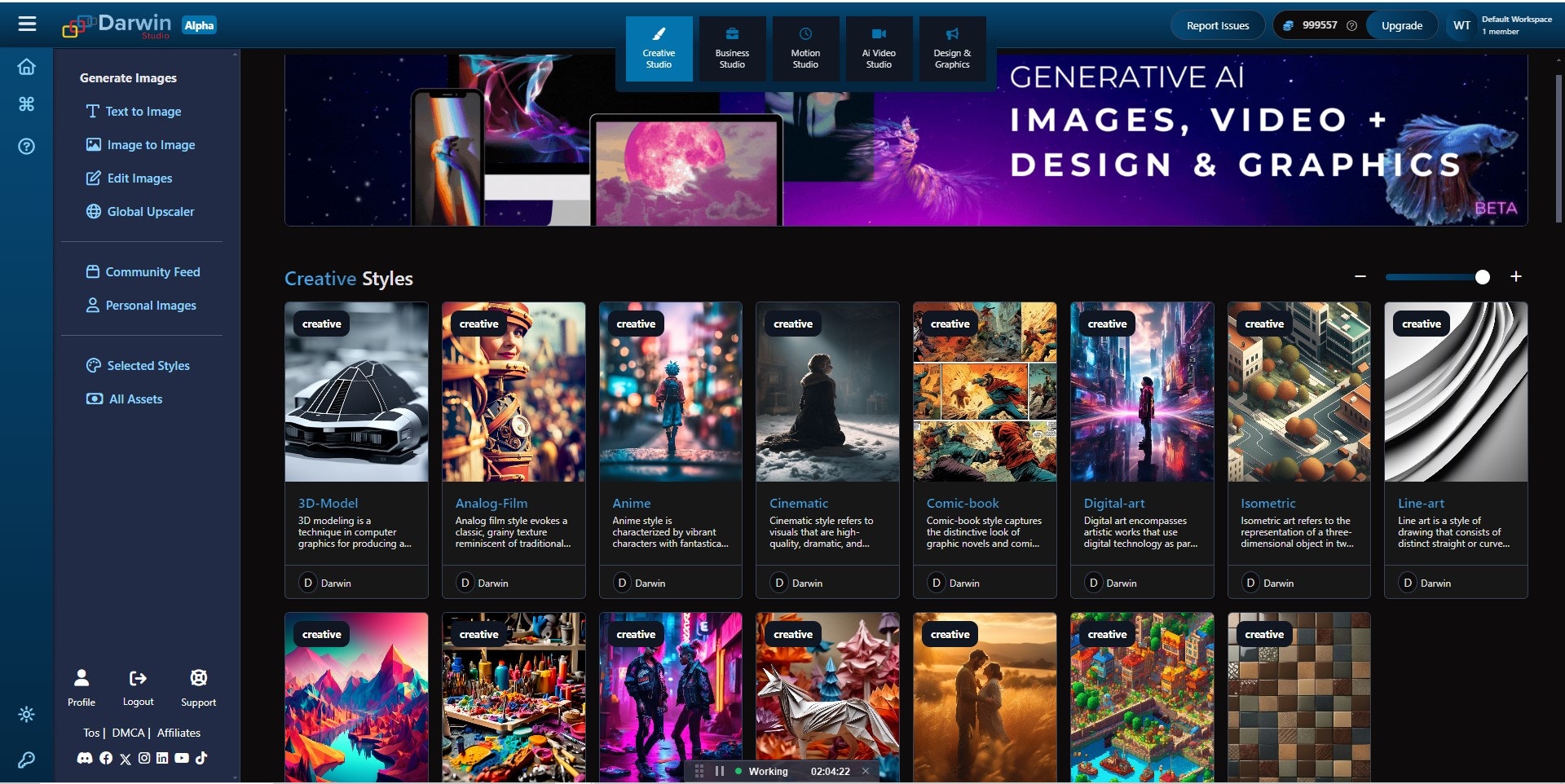Switch to Motion Studio tab
The height and width of the screenshot is (784, 1565).
coord(805,48)
